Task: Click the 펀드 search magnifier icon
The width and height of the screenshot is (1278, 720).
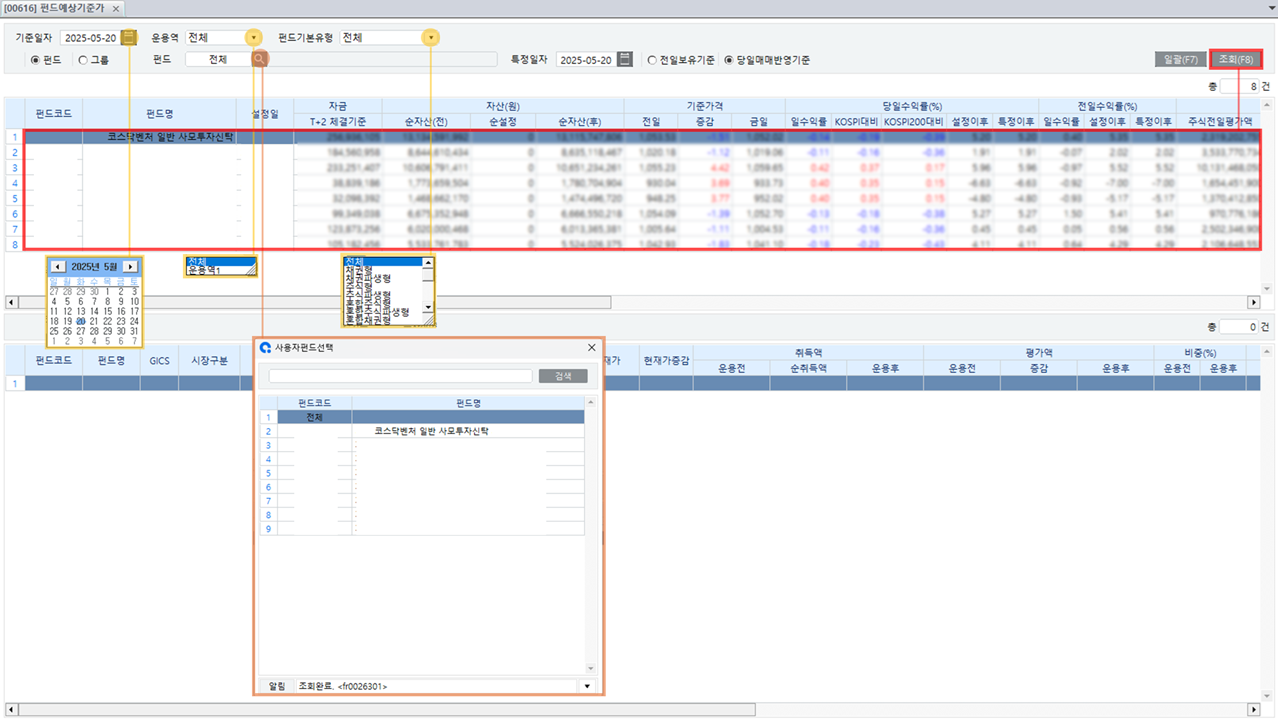Action: (259, 60)
